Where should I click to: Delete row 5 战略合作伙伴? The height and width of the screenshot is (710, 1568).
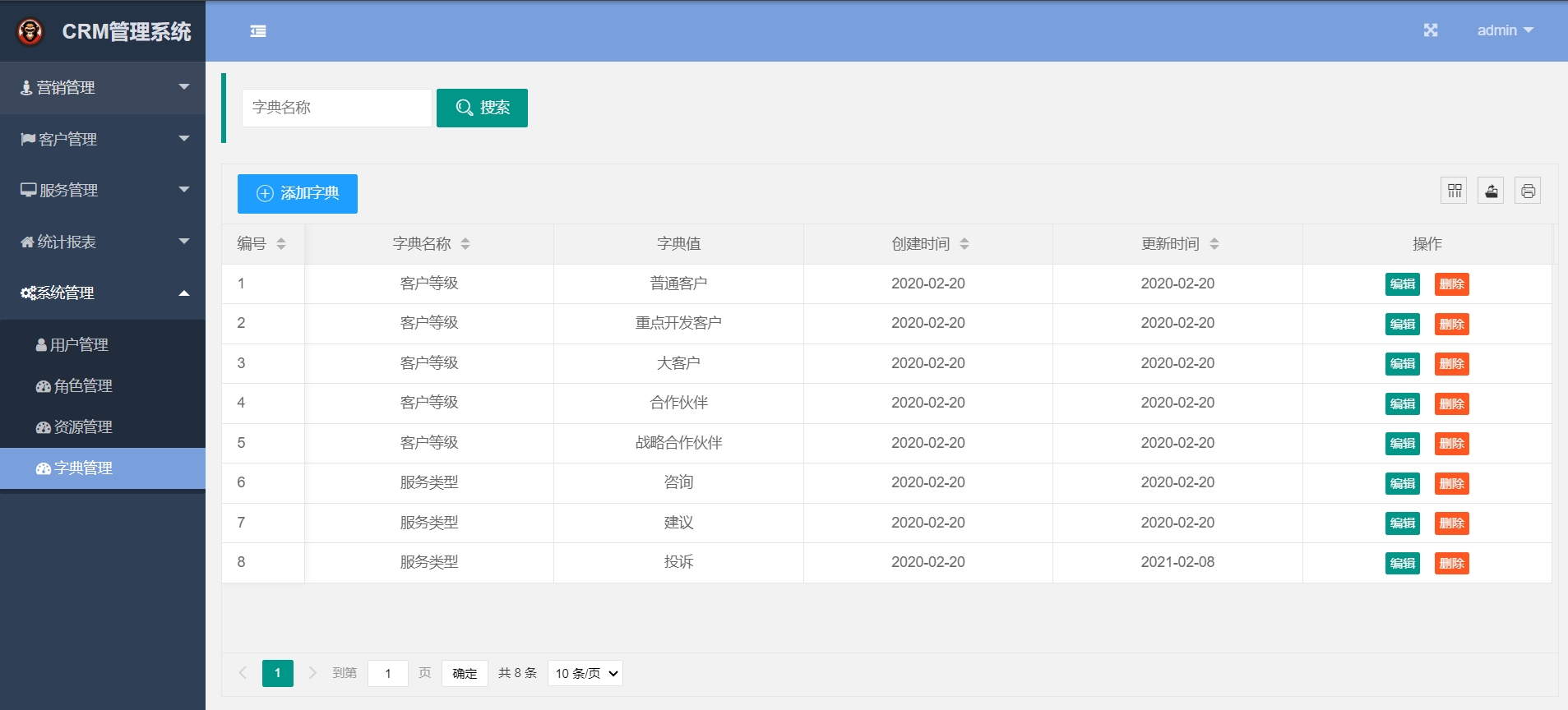1452,444
